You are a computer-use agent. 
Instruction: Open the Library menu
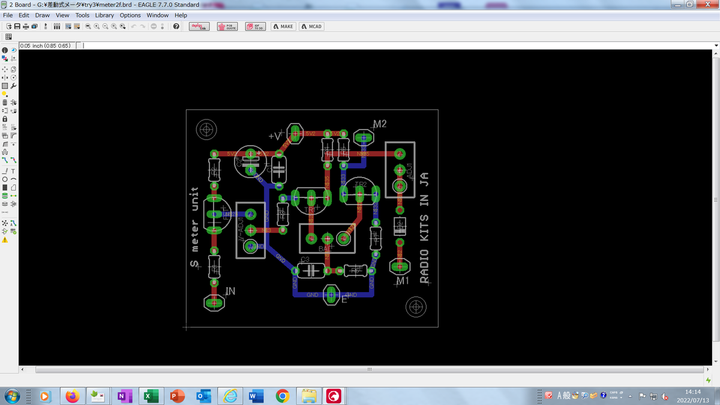104,16
